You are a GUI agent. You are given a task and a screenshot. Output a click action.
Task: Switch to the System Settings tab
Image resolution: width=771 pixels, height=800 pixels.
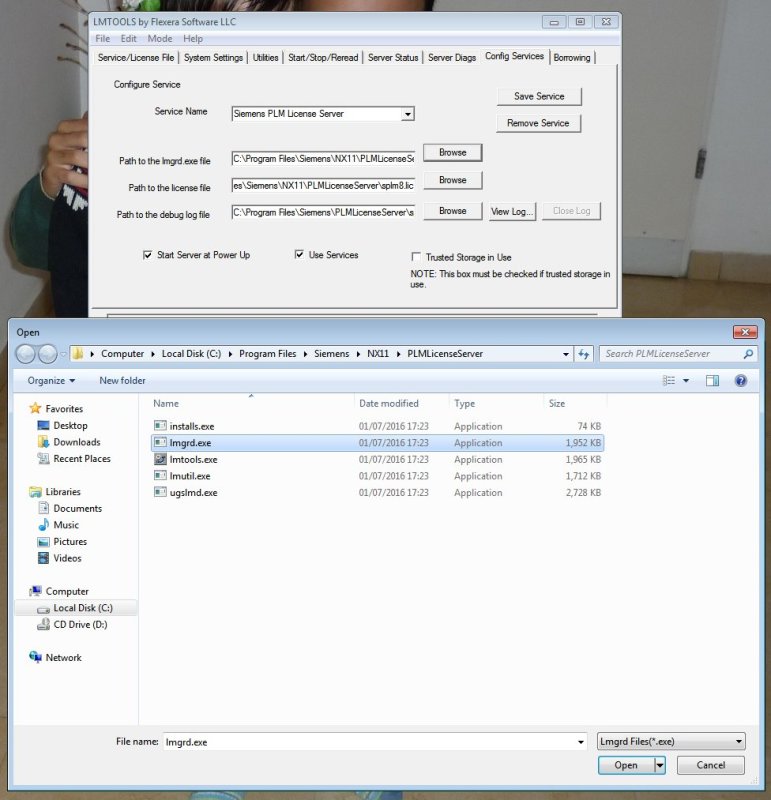point(213,58)
